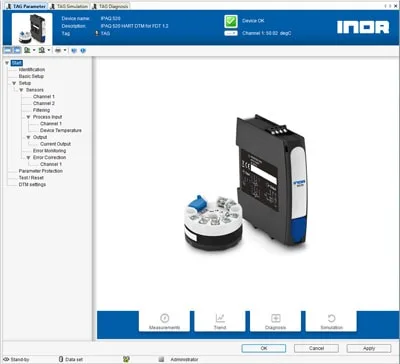This screenshot has height=364, width=400.
Task: Select Output in the navigation tree
Action: coord(40,137)
